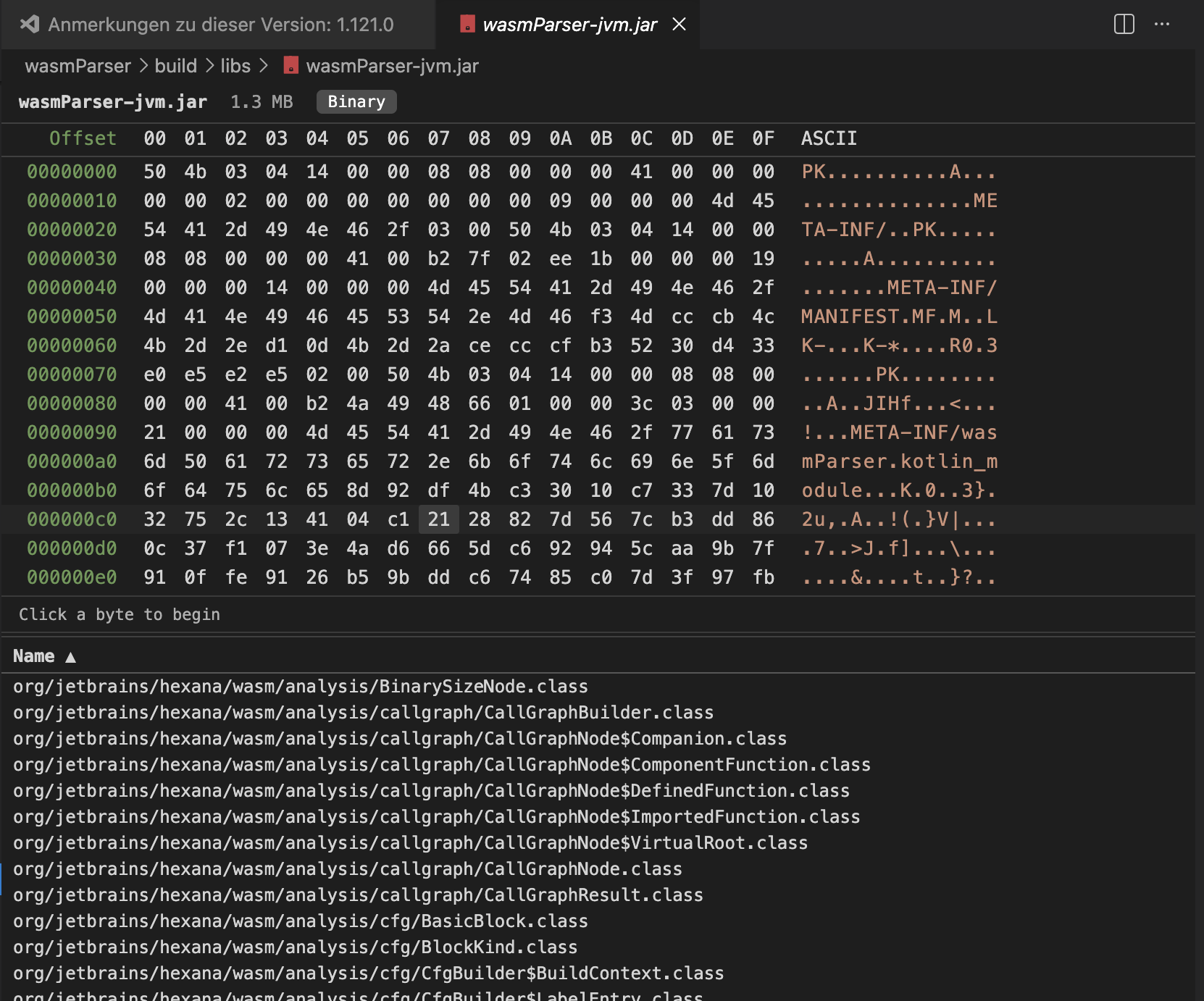This screenshot has height=1001, width=1204.
Task: Click the Binary badge button
Action: click(356, 101)
